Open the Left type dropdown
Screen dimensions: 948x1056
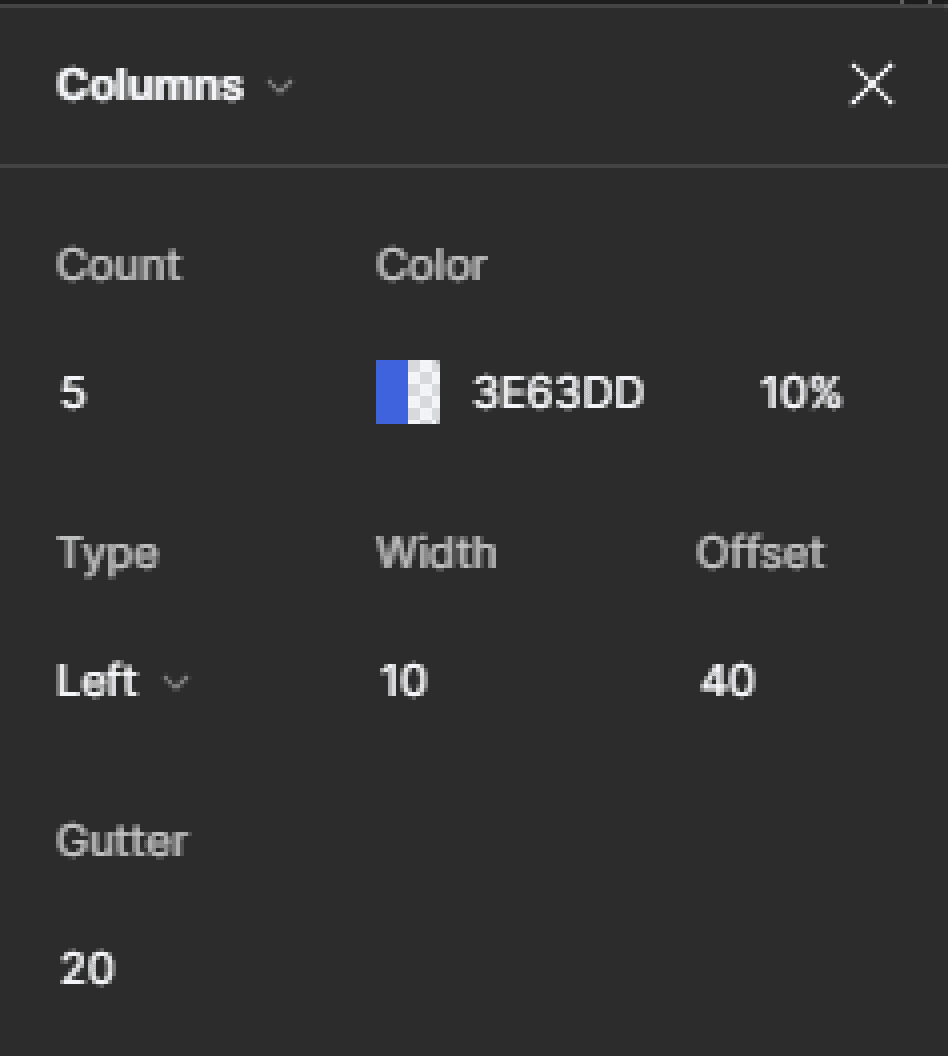(123, 680)
